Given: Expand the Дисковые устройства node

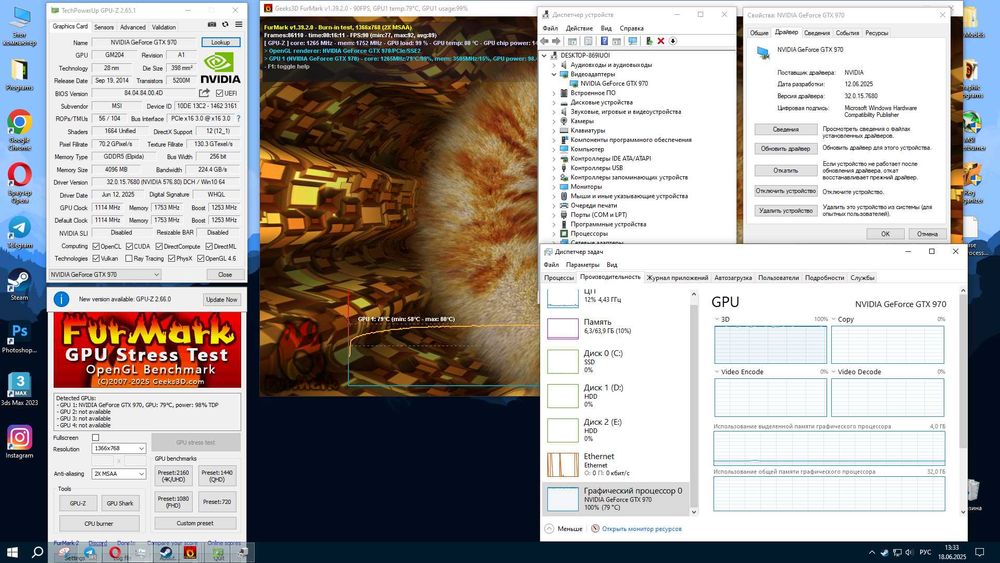Looking at the screenshot, I should pos(554,102).
